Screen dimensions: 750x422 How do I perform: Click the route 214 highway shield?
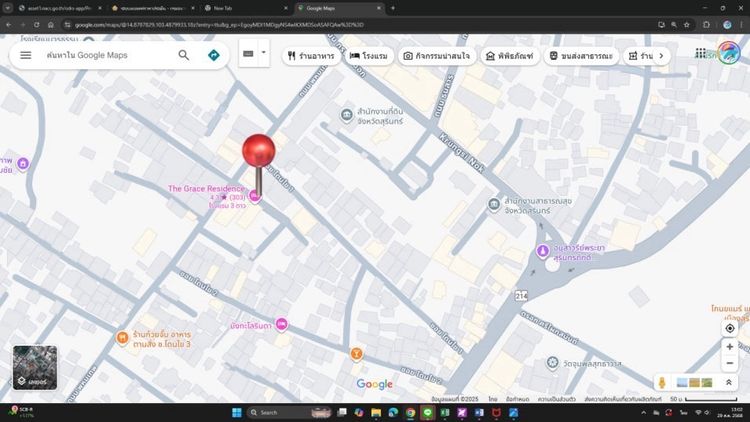click(521, 296)
